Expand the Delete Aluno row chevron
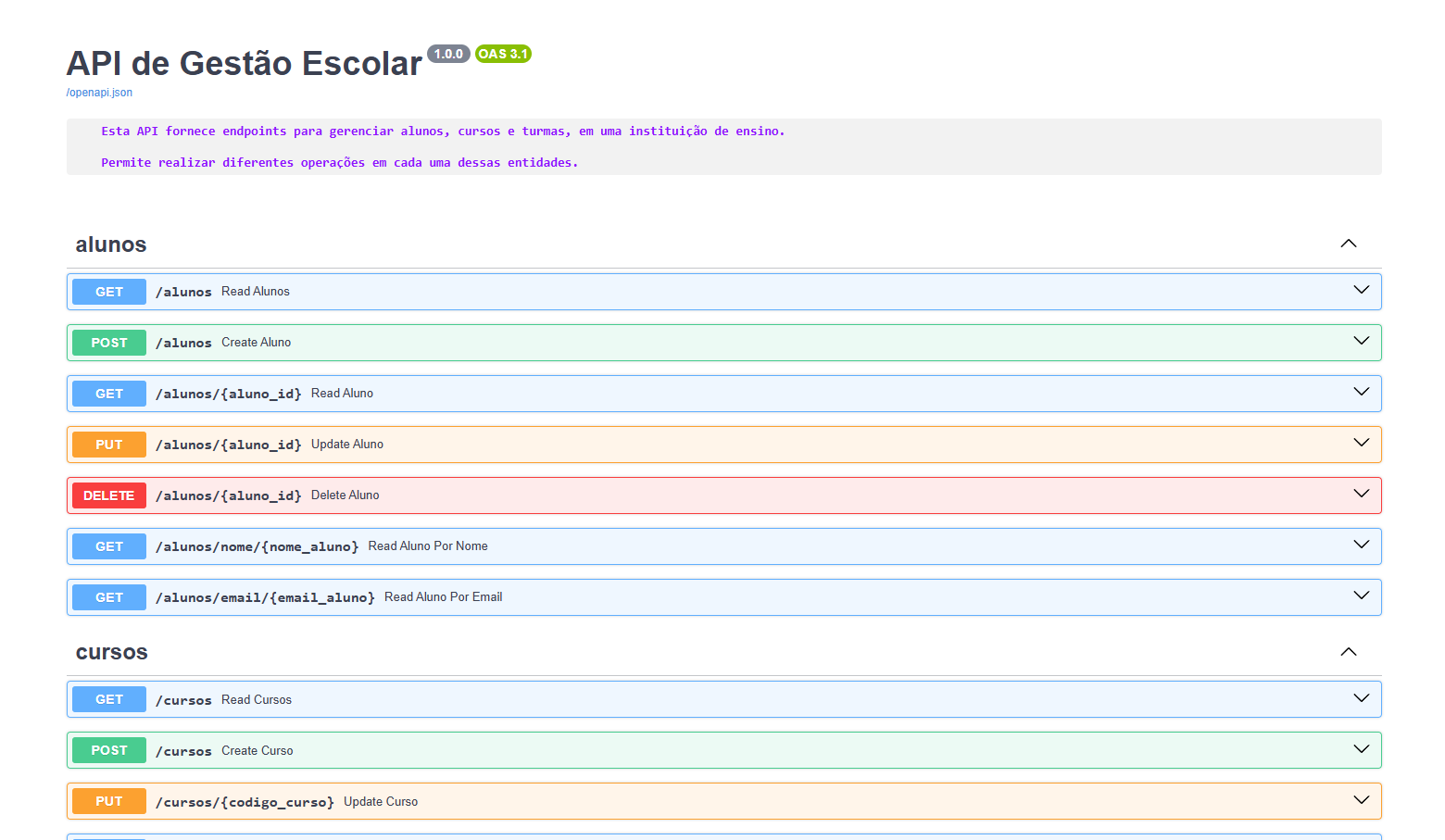The height and width of the screenshot is (840, 1445). (1361, 495)
